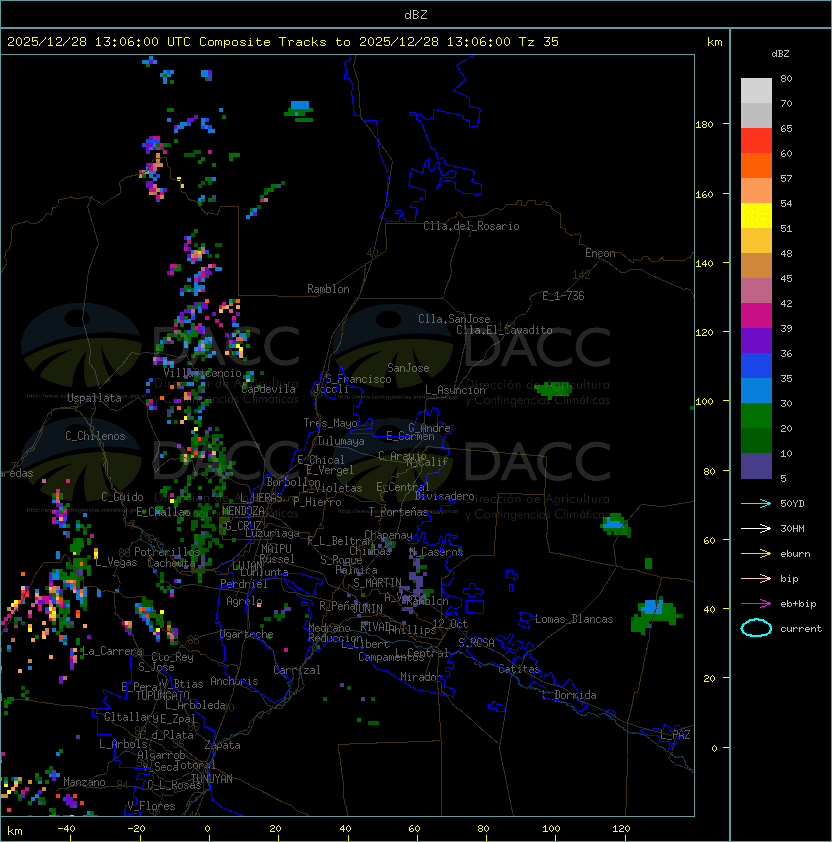Image resolution: width=832 pixels, height=842 pixels.
Task: Click the eb+bip legend label
Action: (x=798, y=604)
